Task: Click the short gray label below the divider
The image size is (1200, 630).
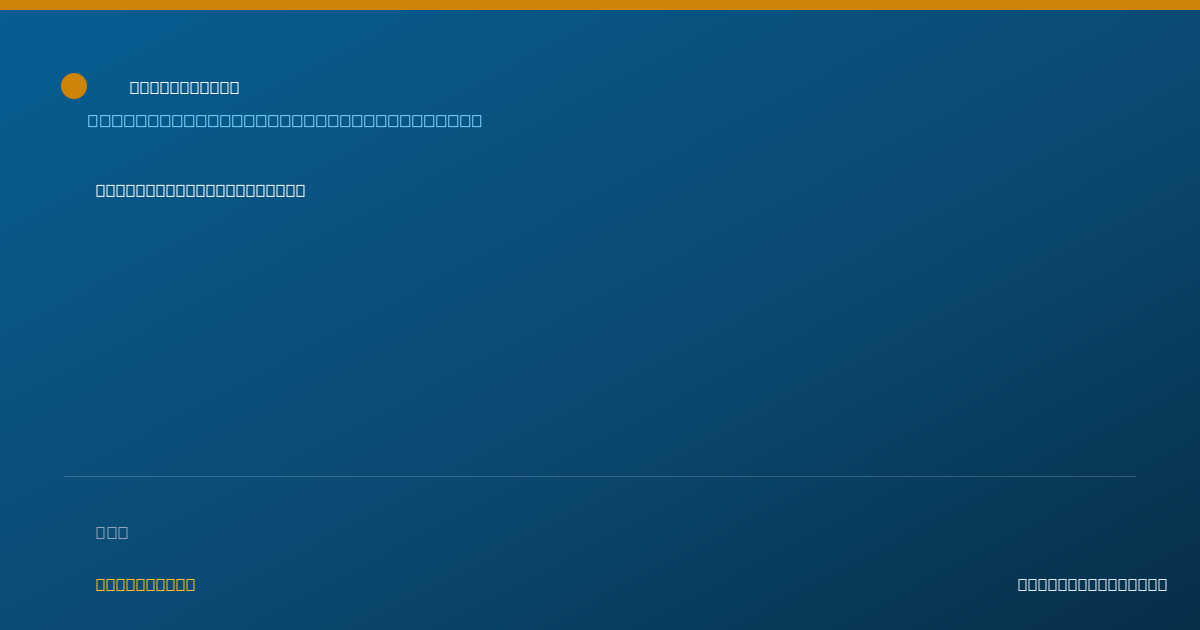Action: click(112, 533)
